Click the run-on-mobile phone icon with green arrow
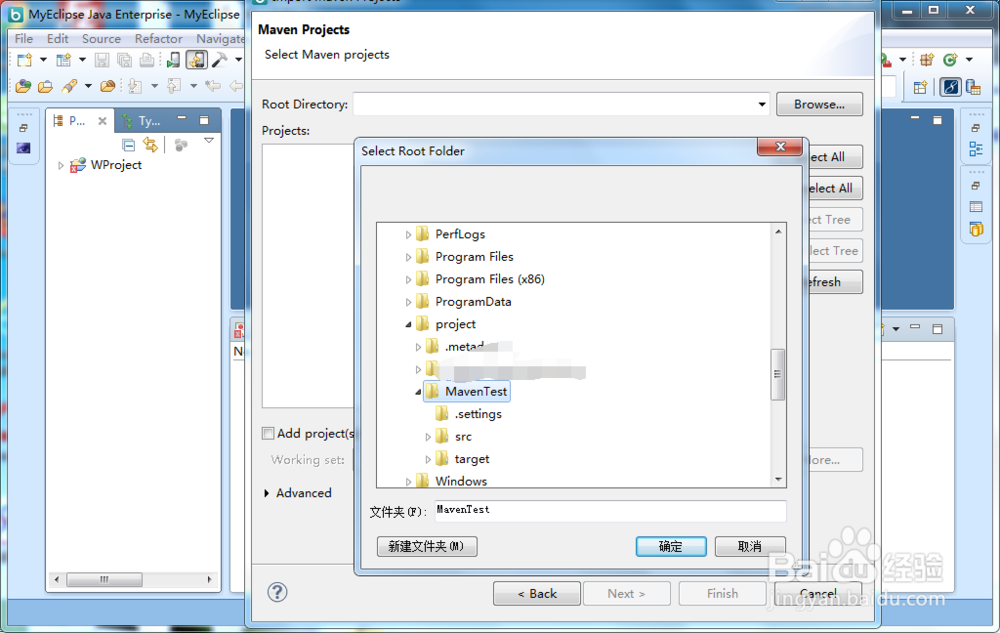 [173, 60]
